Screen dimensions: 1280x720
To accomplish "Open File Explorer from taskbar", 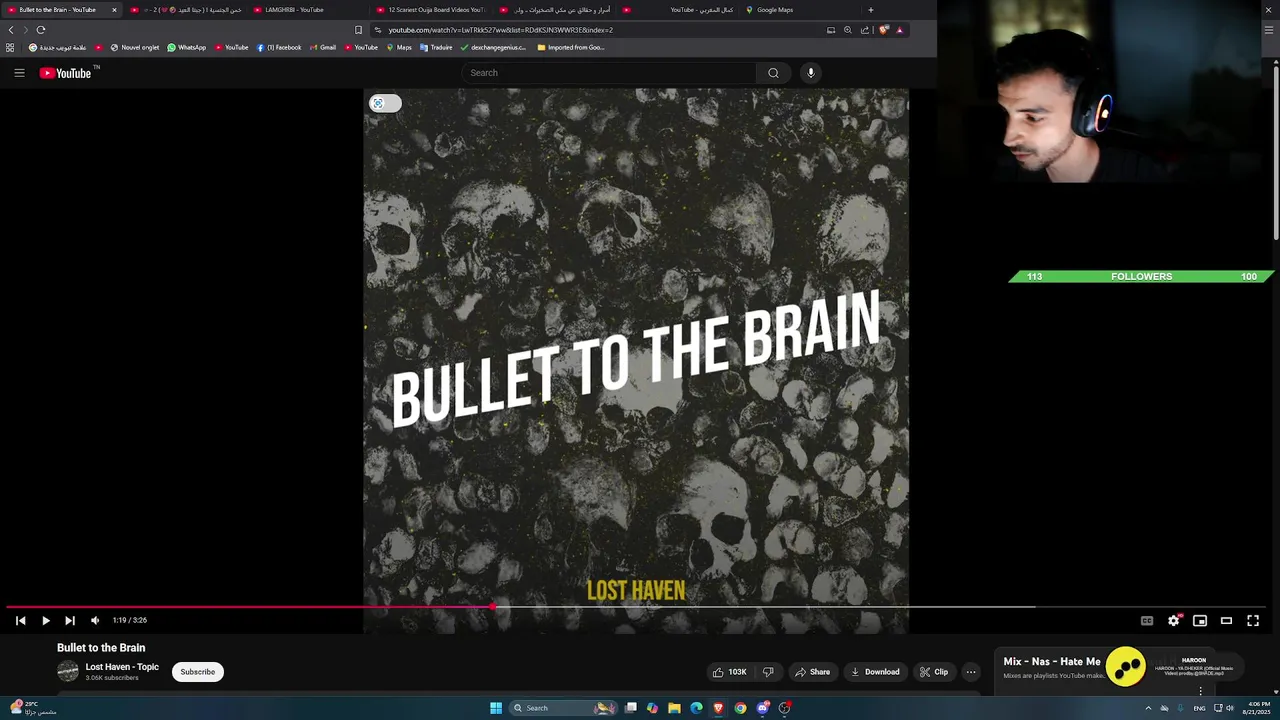I will point(674,708).
